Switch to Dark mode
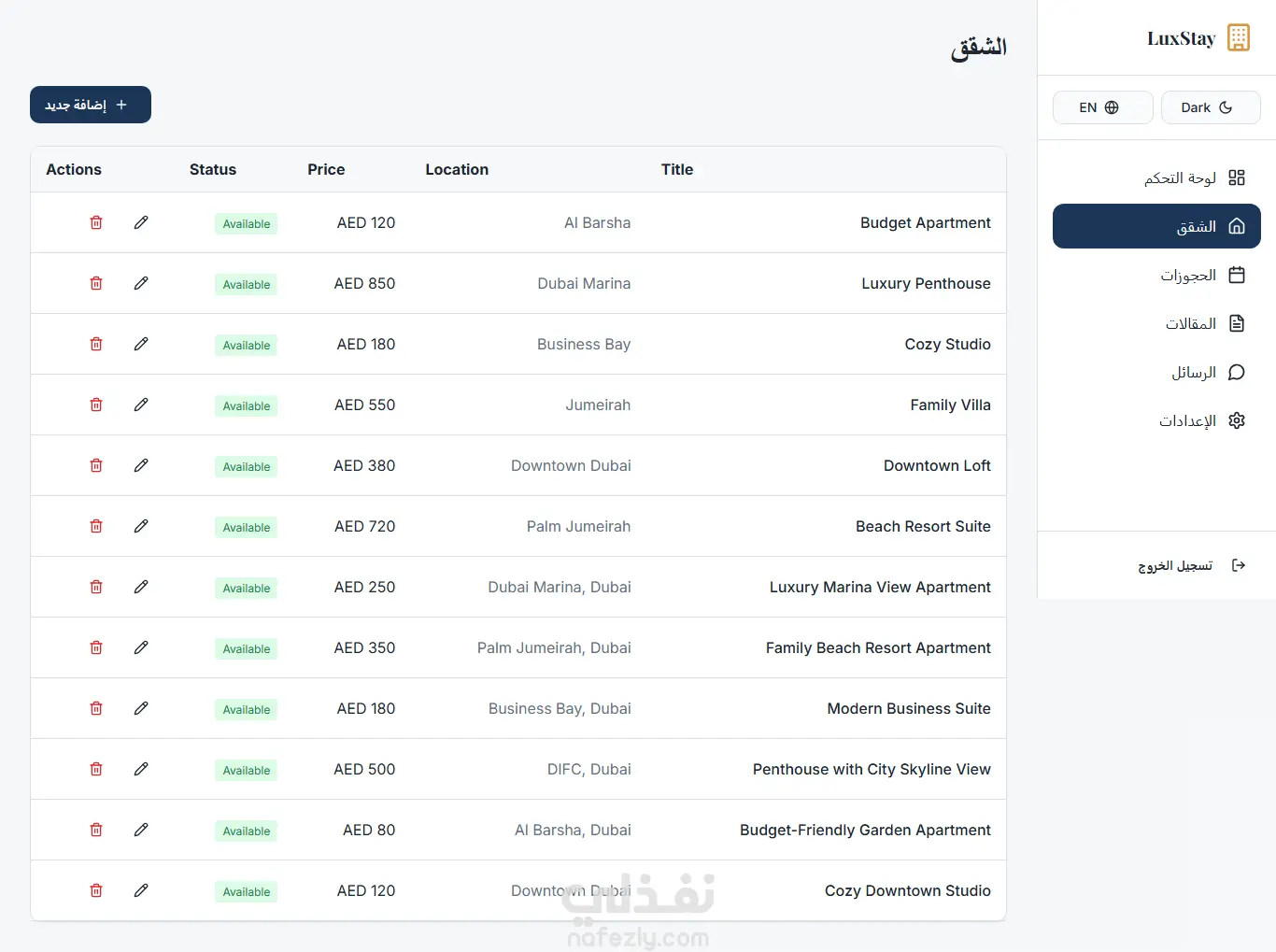Viewport: 1276px width, 952px height. click(1211, 107)
